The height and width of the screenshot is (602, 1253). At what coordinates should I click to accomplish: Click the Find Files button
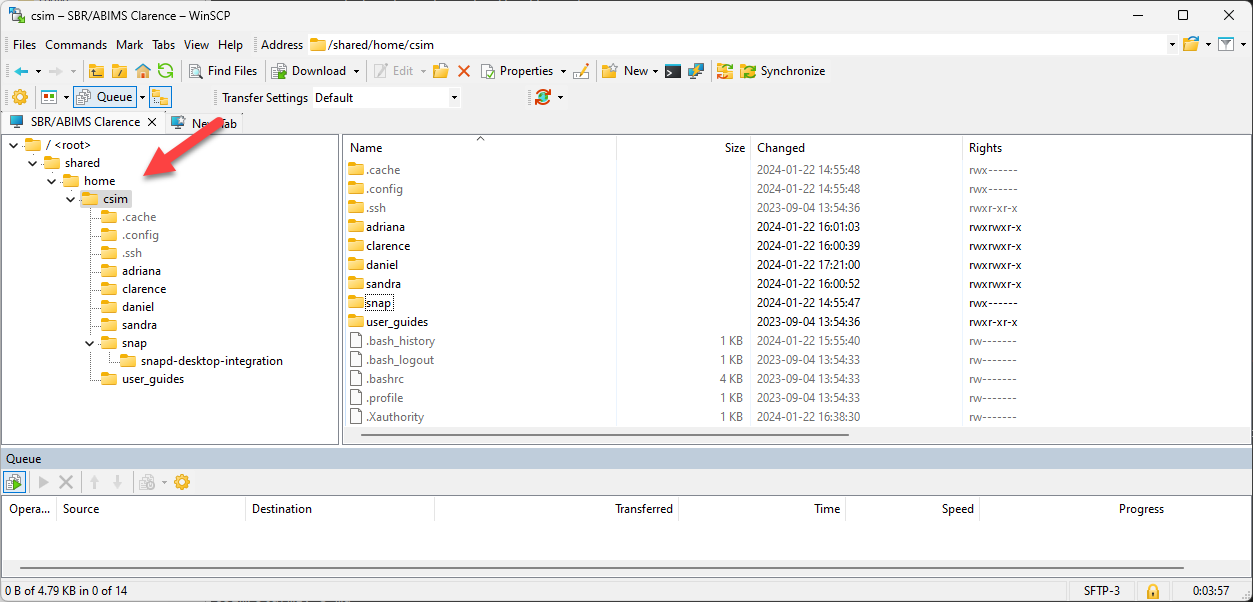[x=223, y=71]
